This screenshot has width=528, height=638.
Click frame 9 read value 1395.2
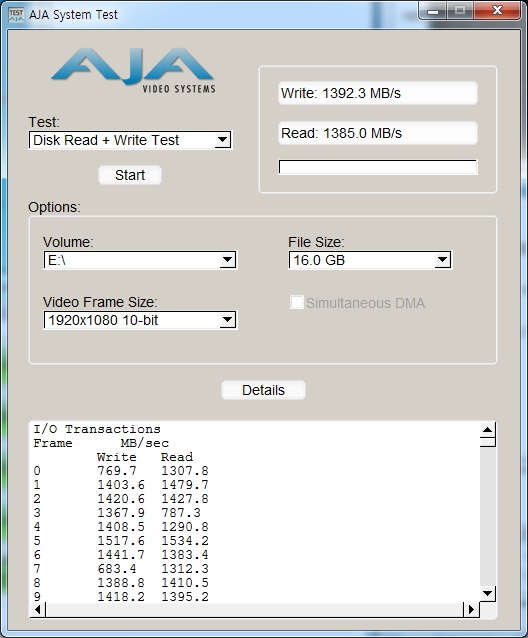(x=185, y=596)
